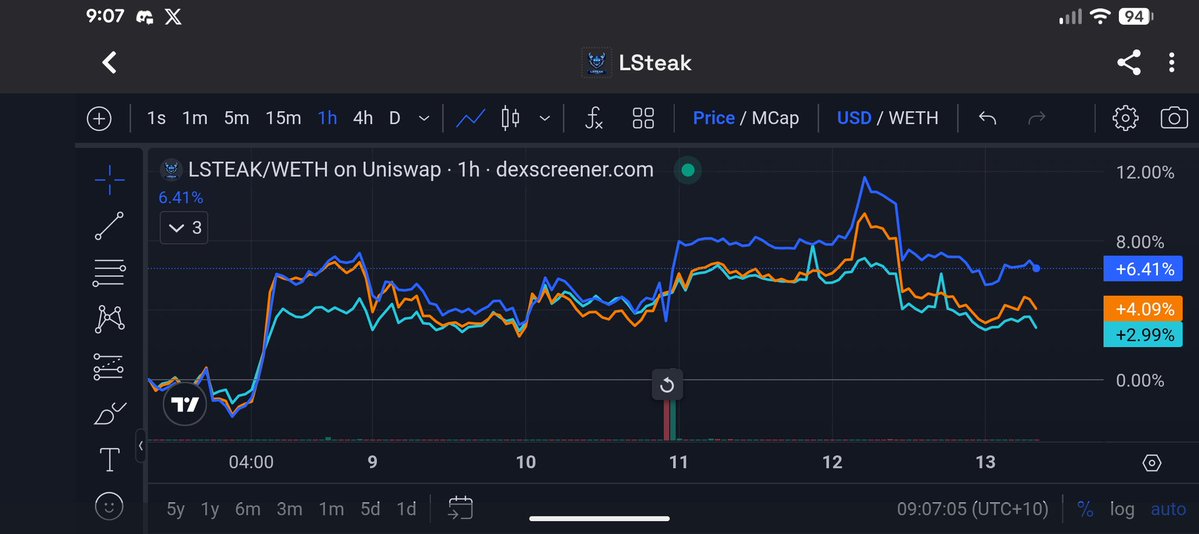Zoom range to 1y
Screen dimensions: 1199x534
[x=210, y=509]
